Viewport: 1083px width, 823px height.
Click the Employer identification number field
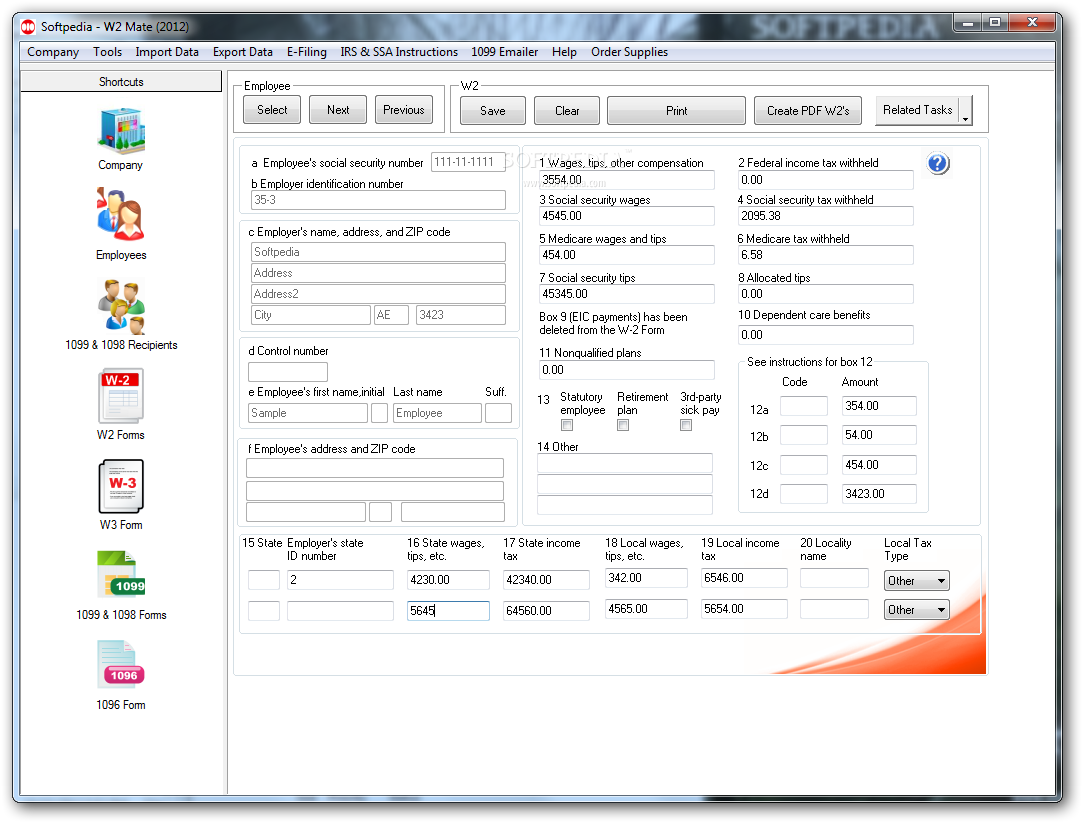[x=378, y=200]
